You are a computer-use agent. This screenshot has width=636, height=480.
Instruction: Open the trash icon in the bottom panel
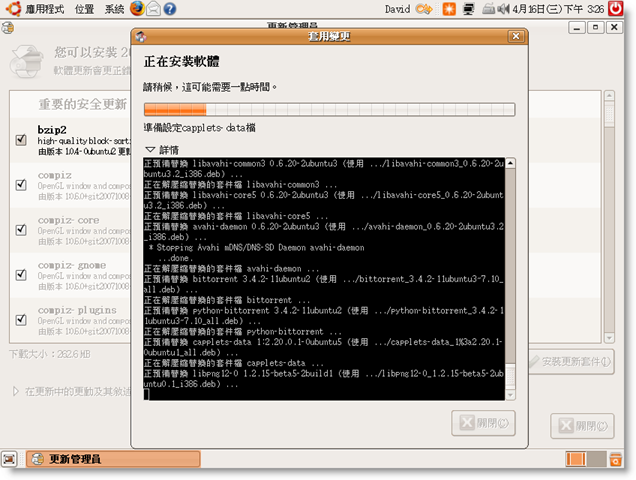[x=615, y=459]
